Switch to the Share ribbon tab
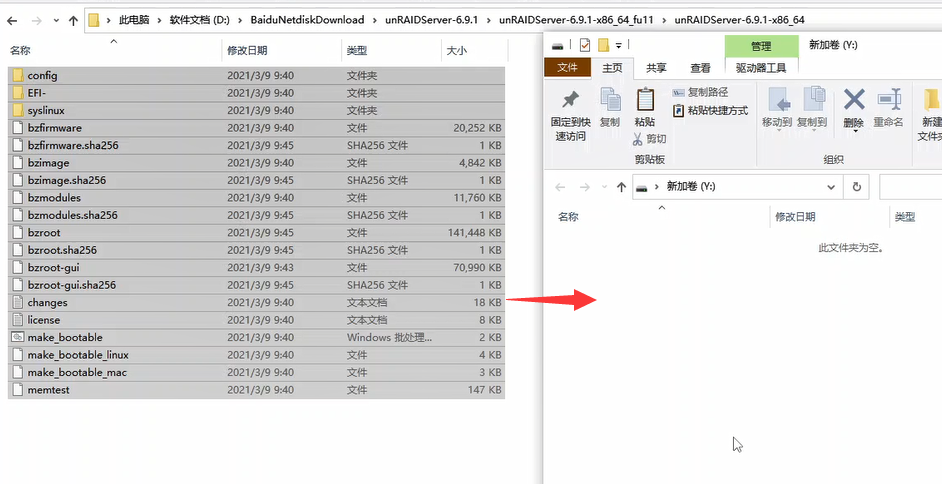Viewport: 942px width, 484px height. click(656, 68)
